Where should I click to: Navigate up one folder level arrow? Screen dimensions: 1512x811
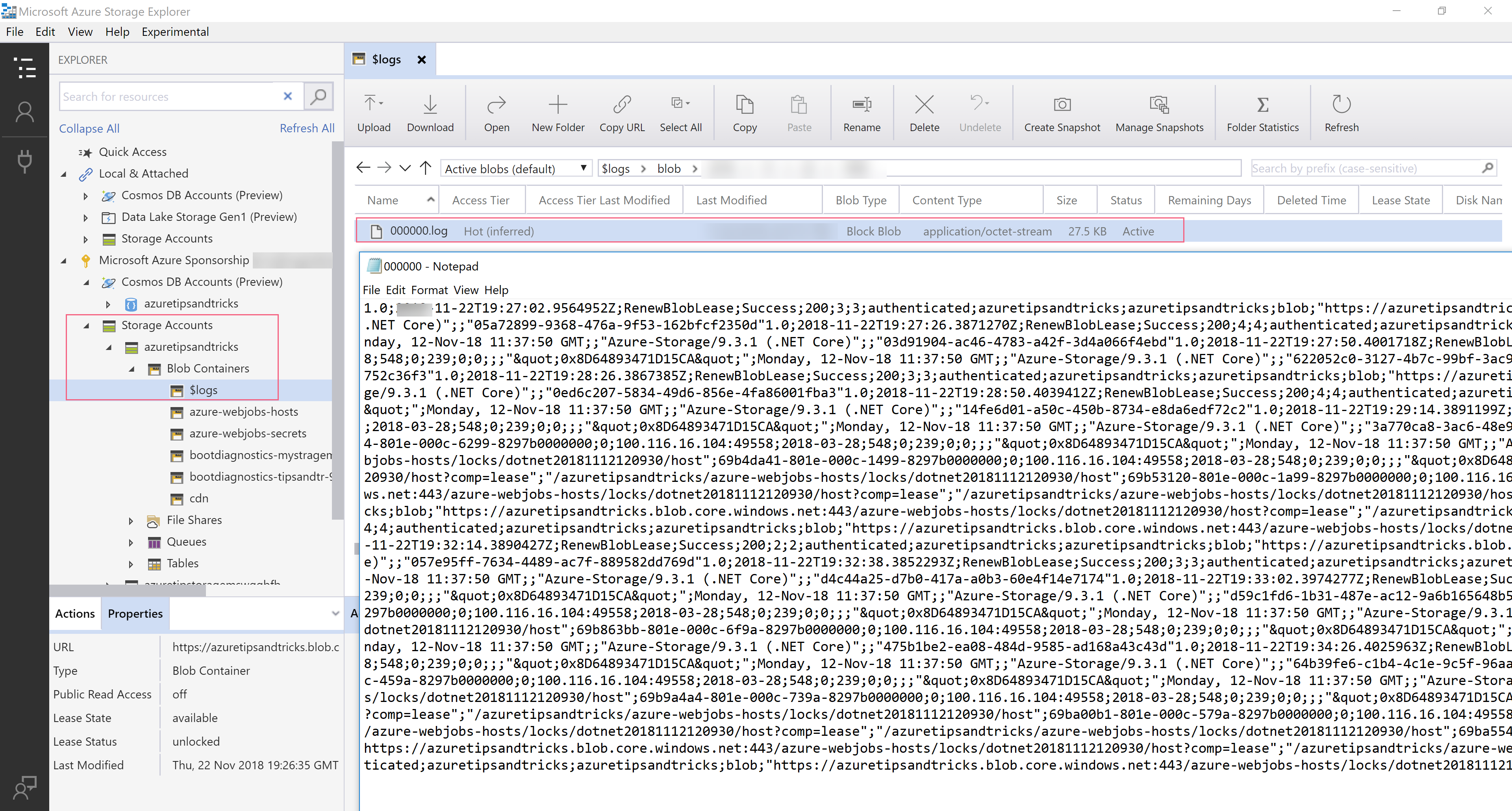(426, 168)
